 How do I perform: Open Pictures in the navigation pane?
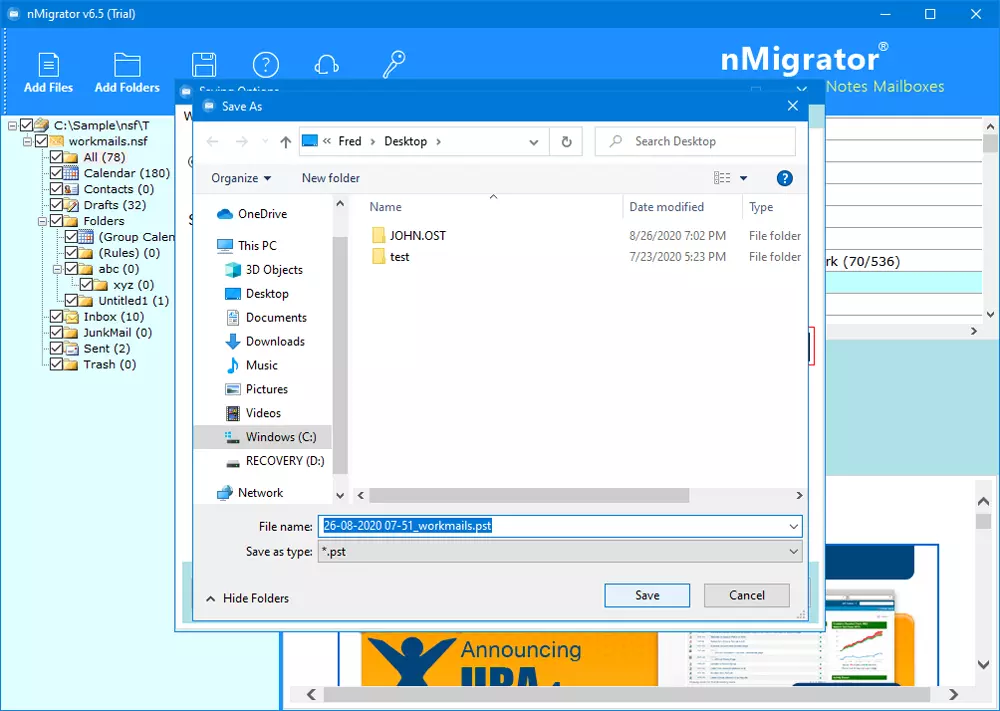[256, 389]
